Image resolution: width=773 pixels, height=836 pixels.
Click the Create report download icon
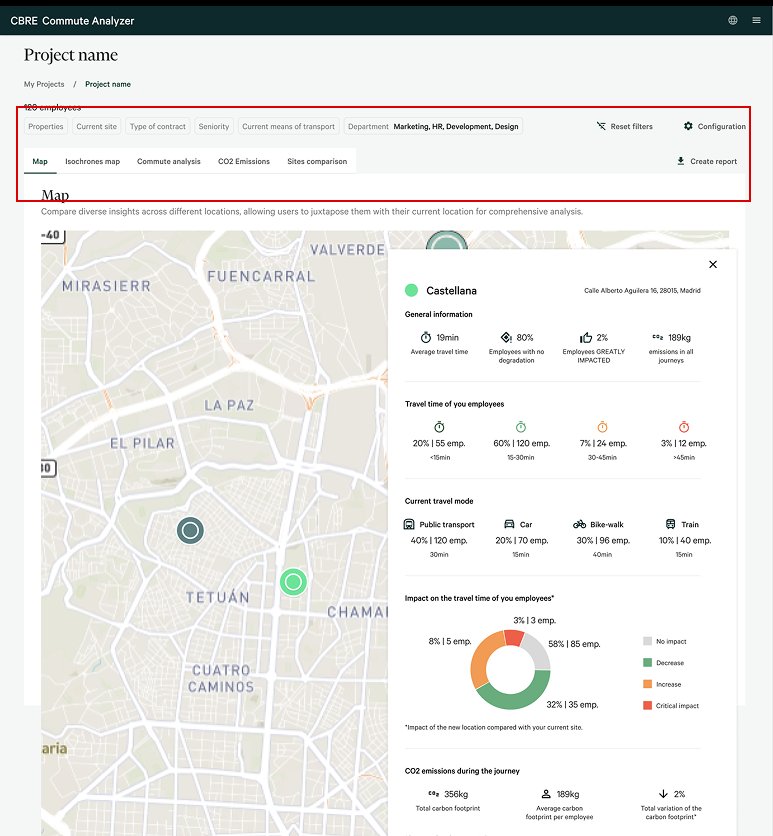point(681,161)
